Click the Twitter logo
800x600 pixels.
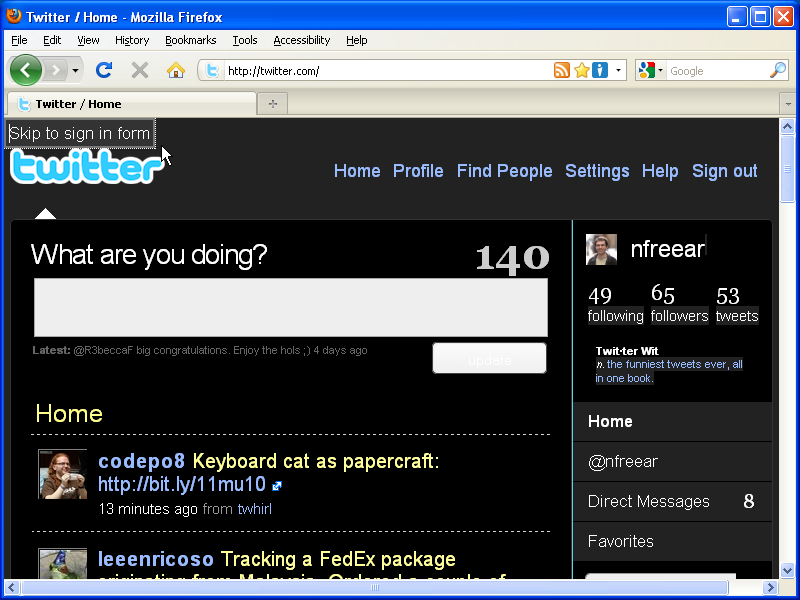(85, 168)
